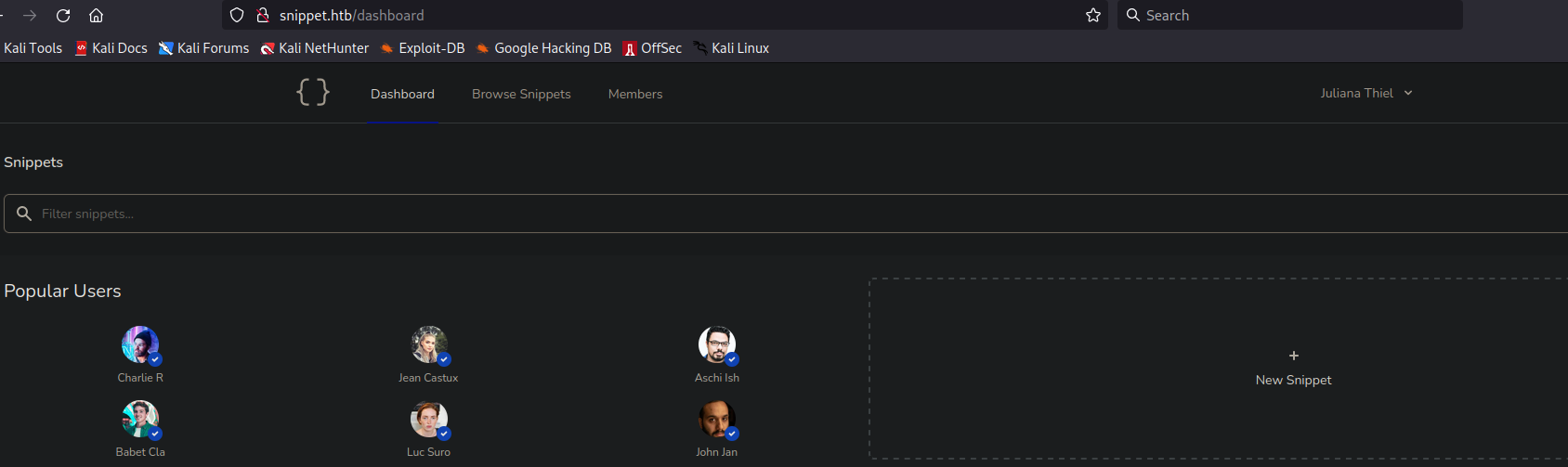
Task: Click the insecure connection padlock icon
Action: click(263, 16)
